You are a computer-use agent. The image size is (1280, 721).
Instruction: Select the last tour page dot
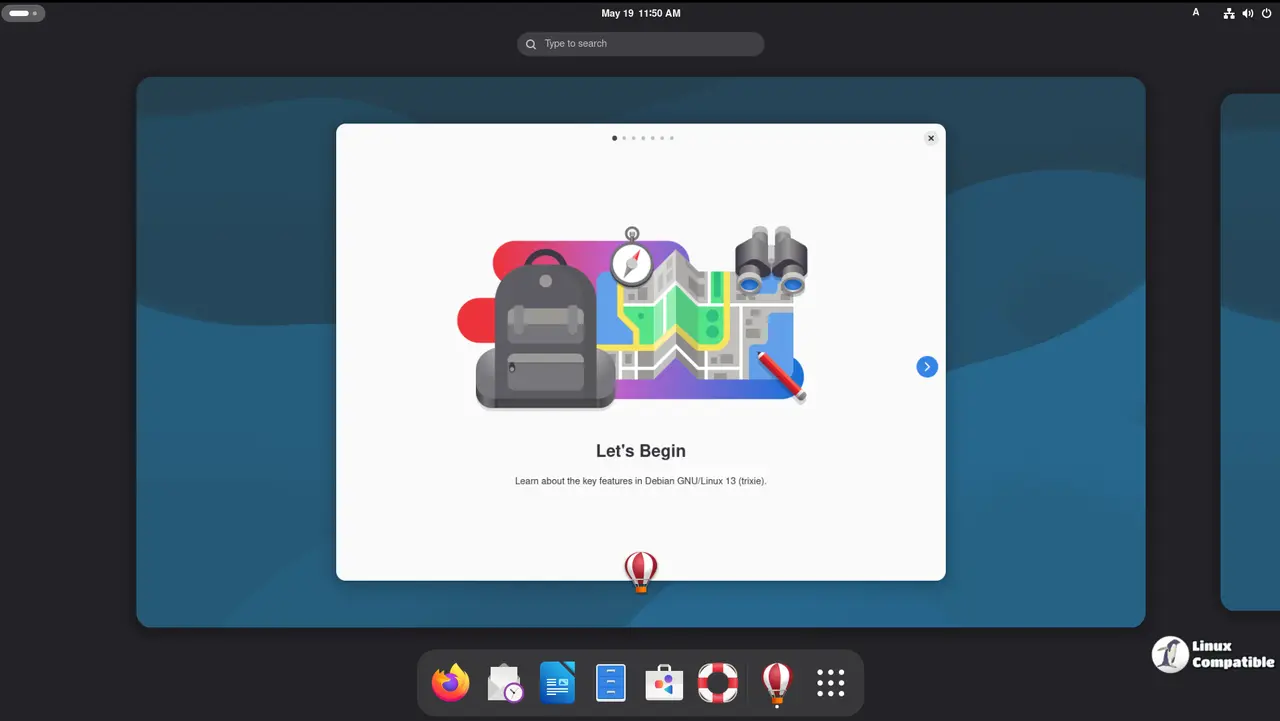(x=671, y=138)
